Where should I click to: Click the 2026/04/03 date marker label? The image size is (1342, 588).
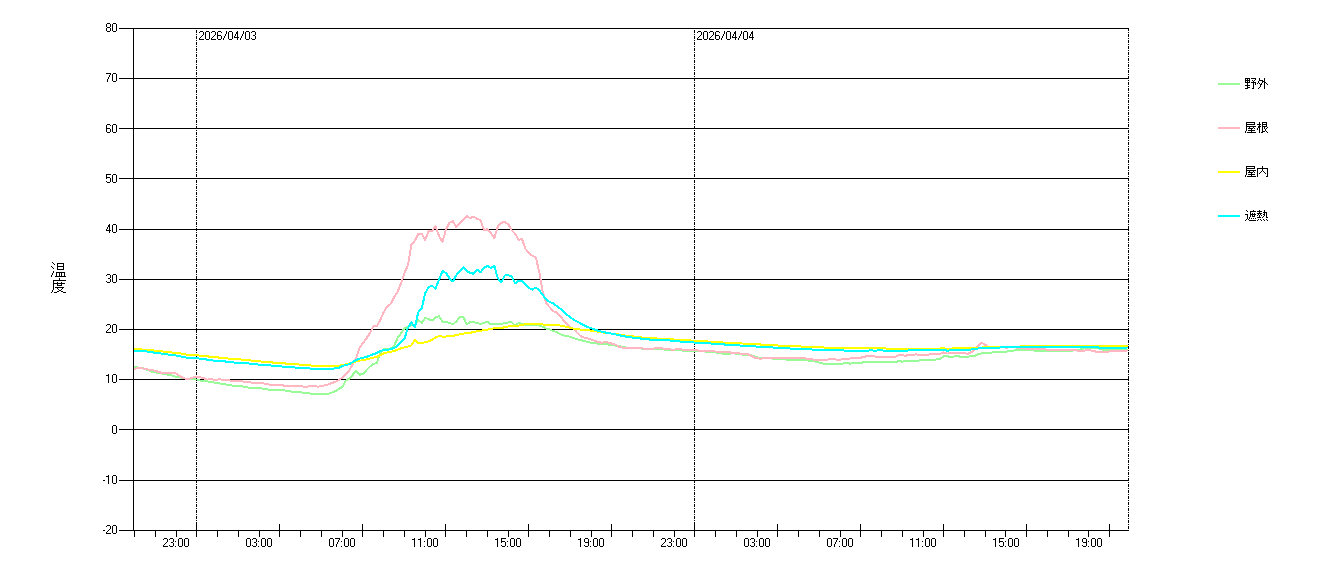click(227, 36)
